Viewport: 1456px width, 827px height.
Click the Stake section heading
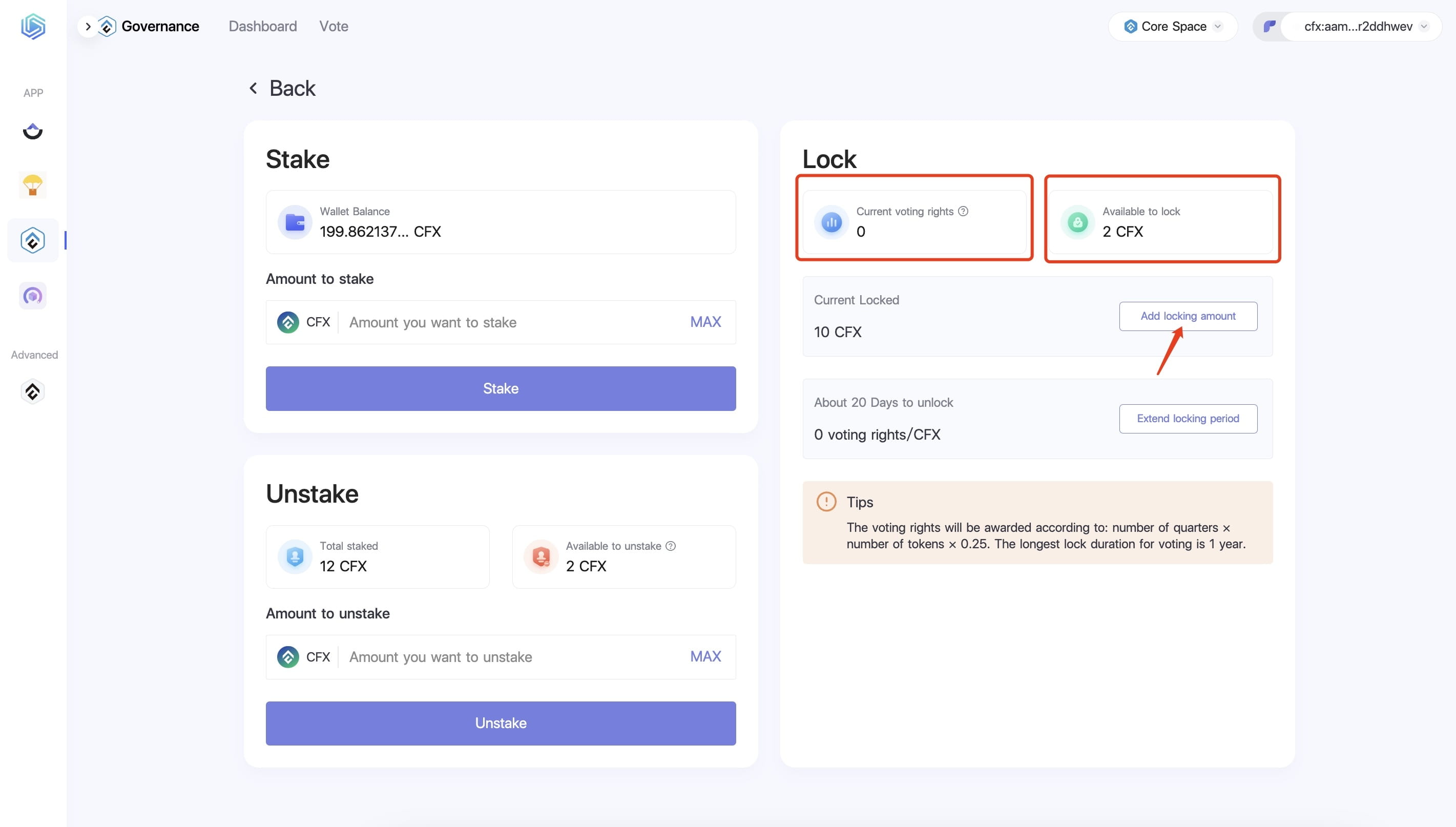[298, 159]
